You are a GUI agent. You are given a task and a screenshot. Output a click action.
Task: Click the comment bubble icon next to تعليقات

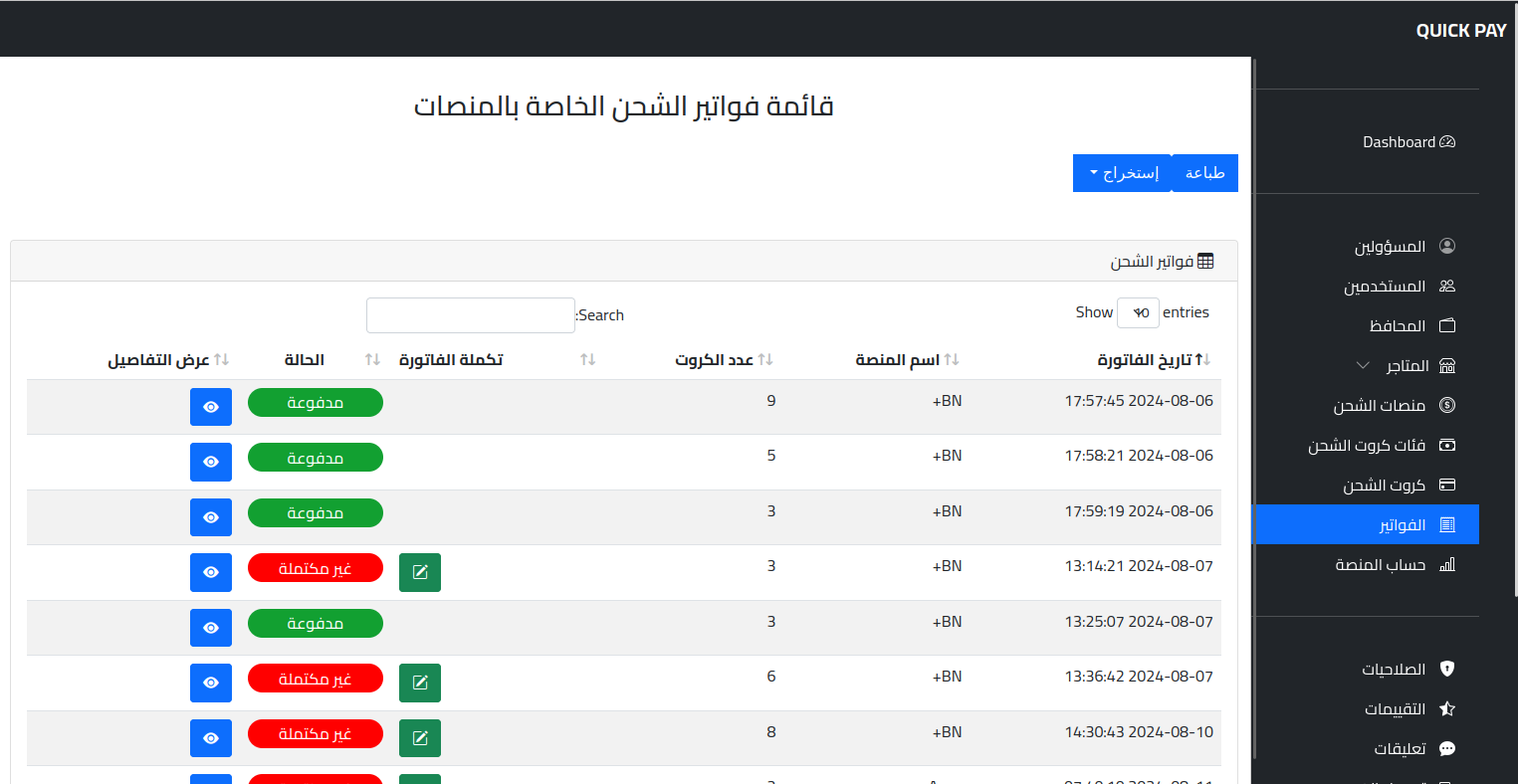(x=1447, y=749)
